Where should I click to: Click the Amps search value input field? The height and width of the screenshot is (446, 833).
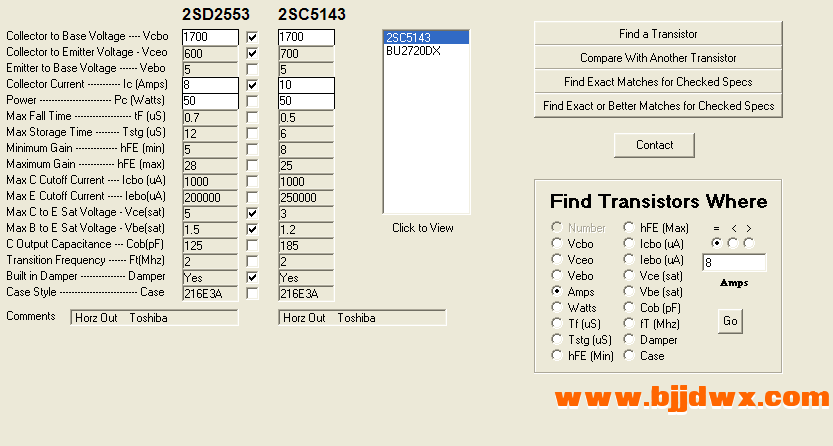tap(734, 263)
